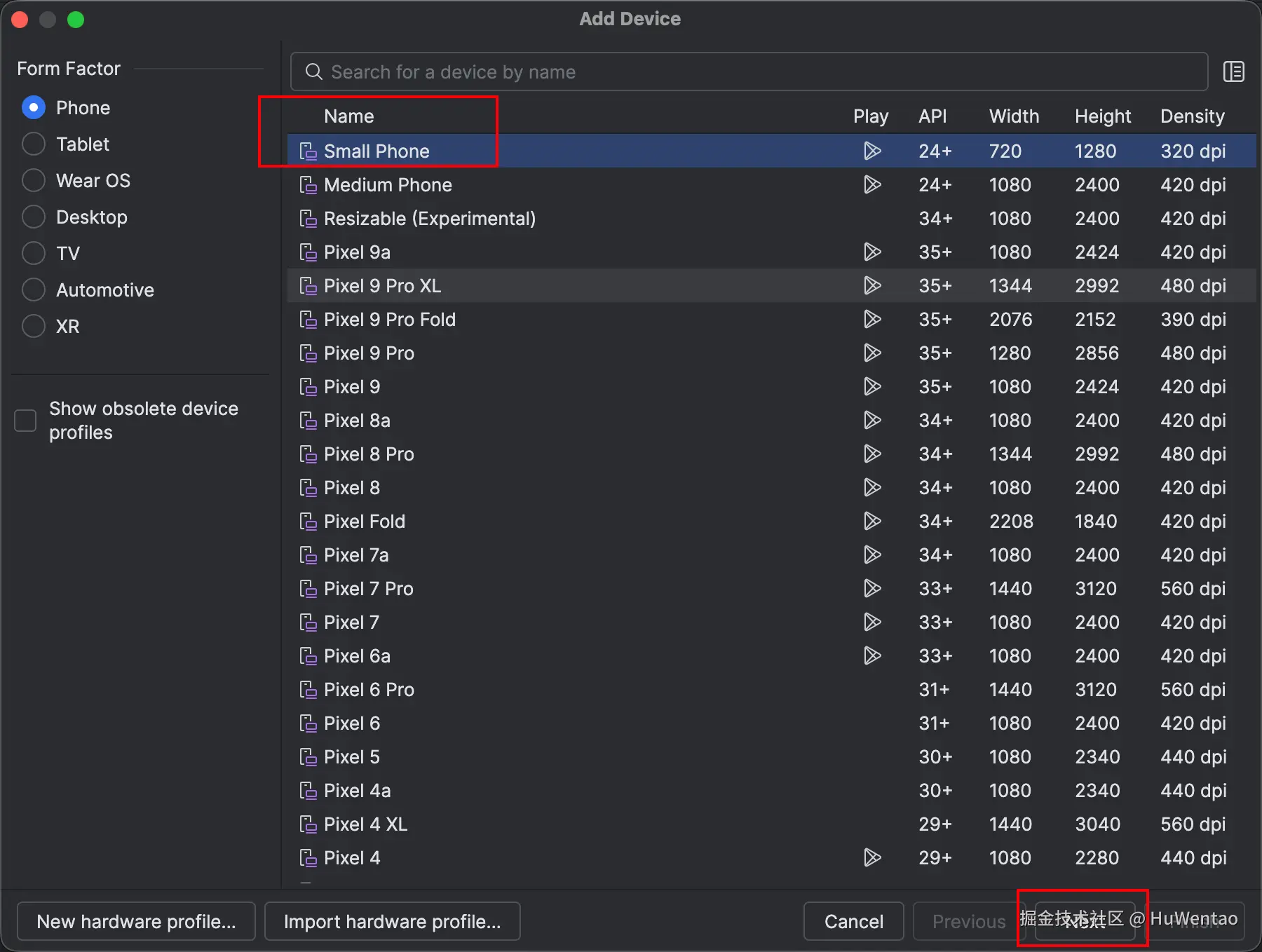Sort devices by the API column
The image size is (1262, 952).
tap(932, 116)
